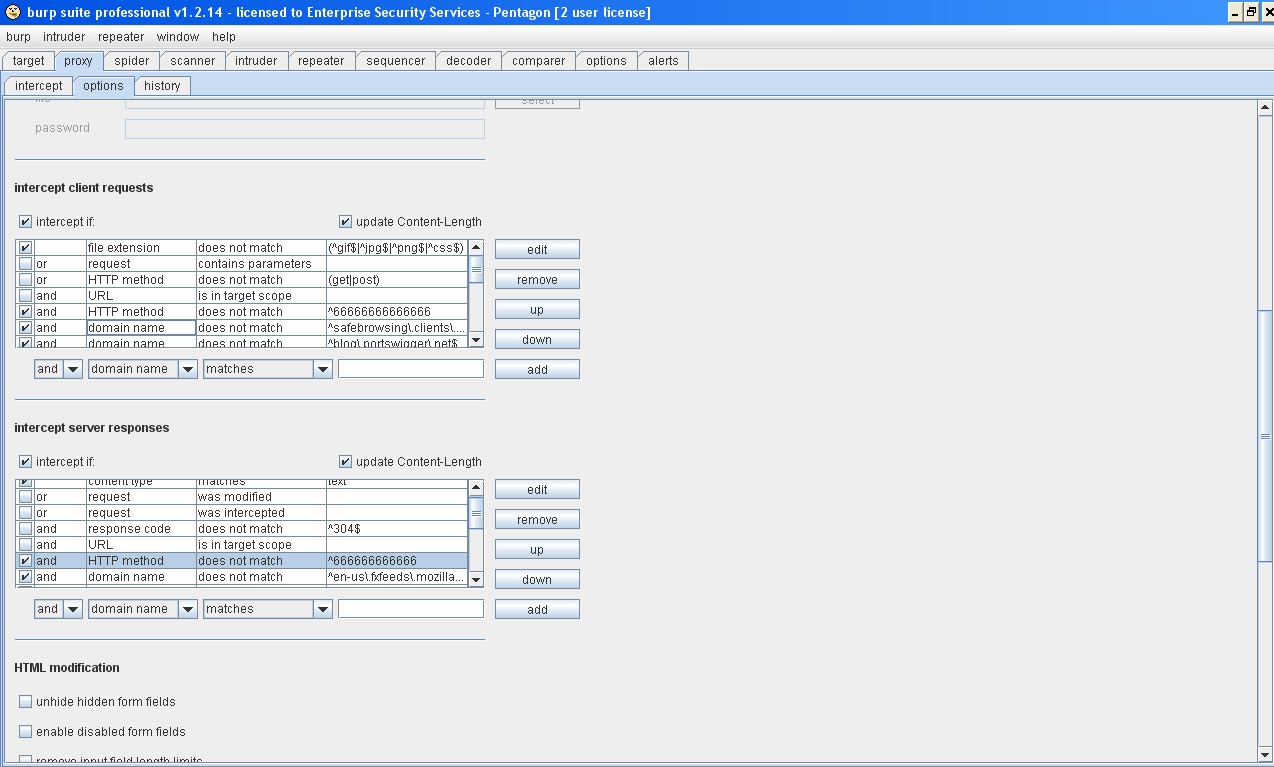Enable 'enable disabled form fields' option
The image size is (1274, 767).
[x=26, y=732]
